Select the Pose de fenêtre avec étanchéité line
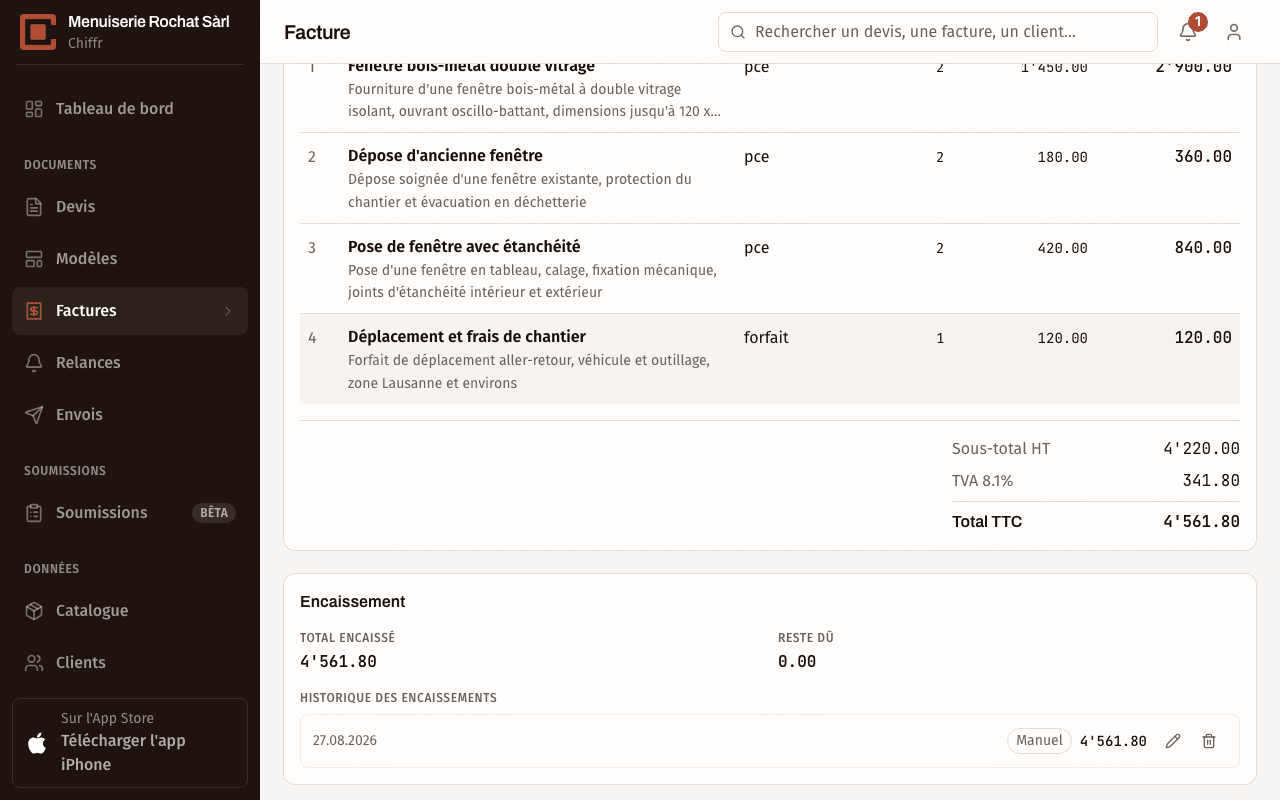This screenshot has width=1280, height=800. (x=770, y=269)
